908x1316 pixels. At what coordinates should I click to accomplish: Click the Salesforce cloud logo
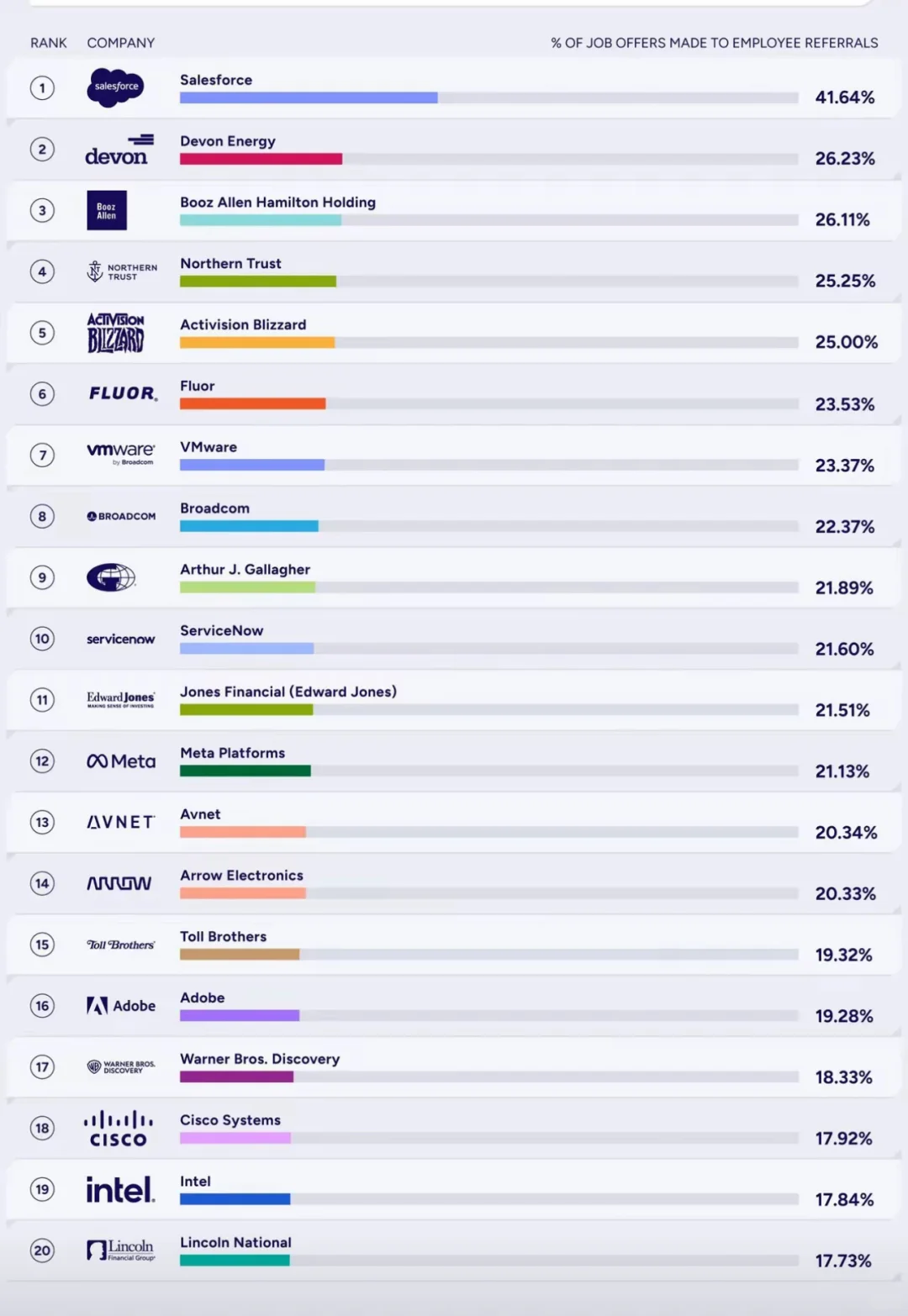116,87
